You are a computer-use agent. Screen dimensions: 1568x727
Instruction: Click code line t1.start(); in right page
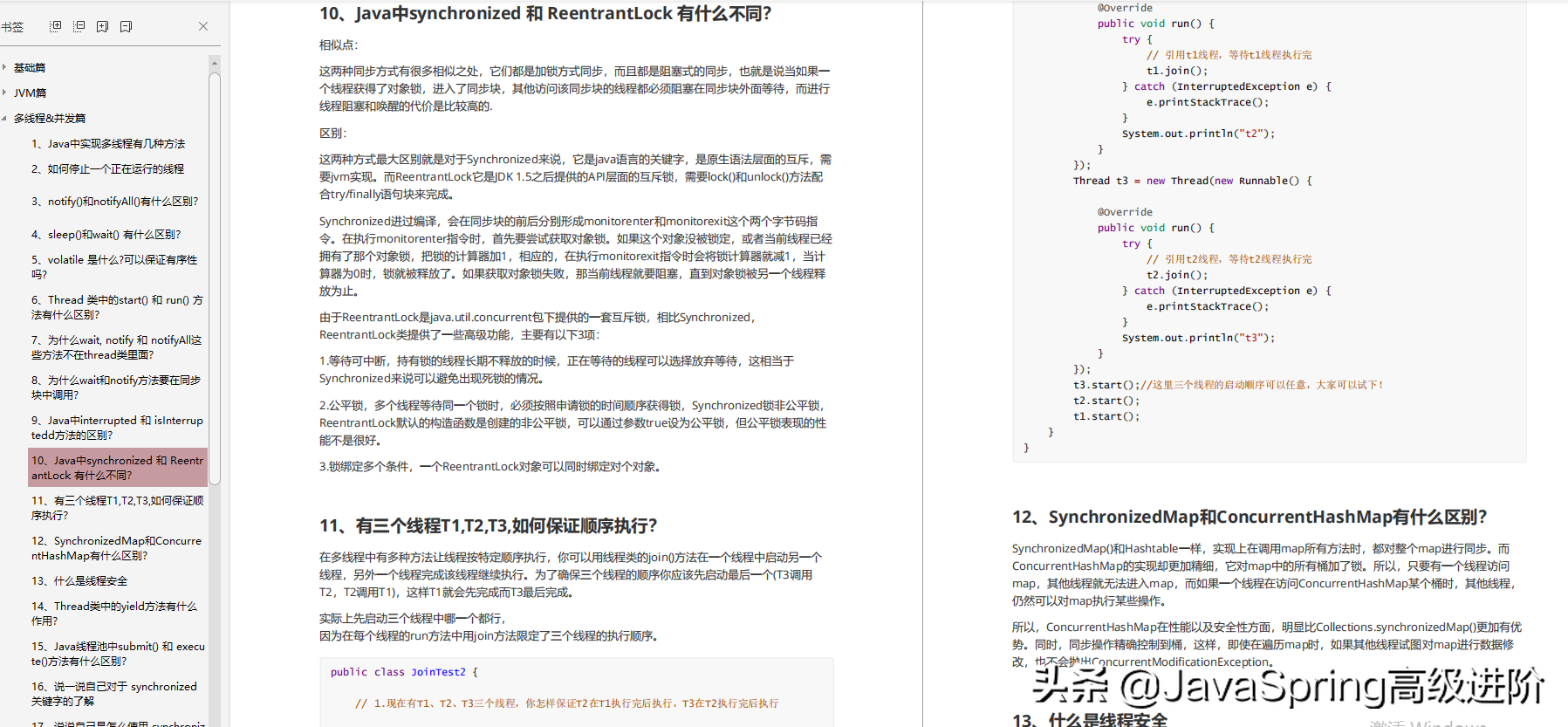[1106, 416]
